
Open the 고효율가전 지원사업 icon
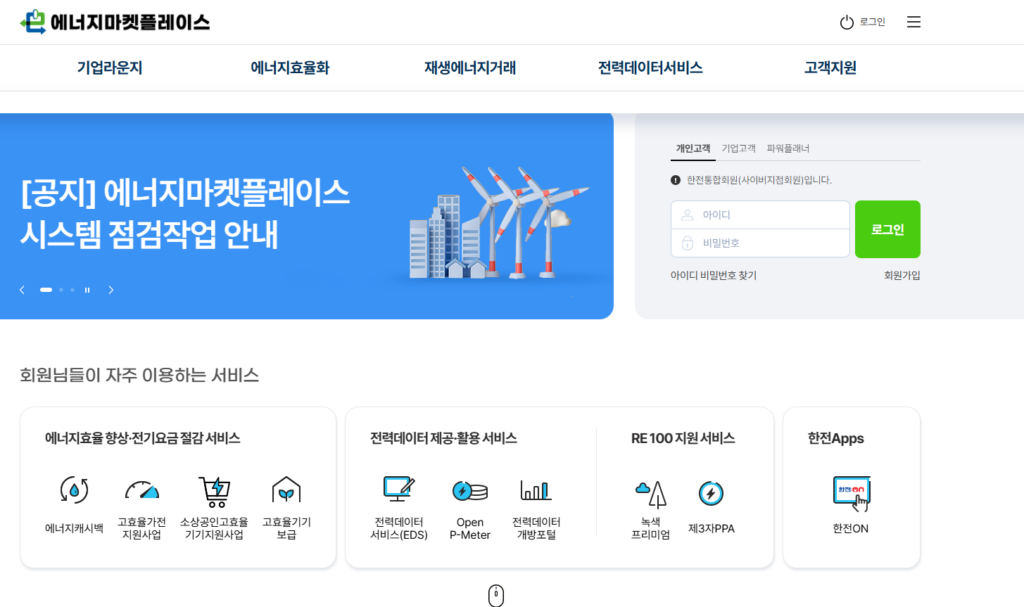[142, 490]
